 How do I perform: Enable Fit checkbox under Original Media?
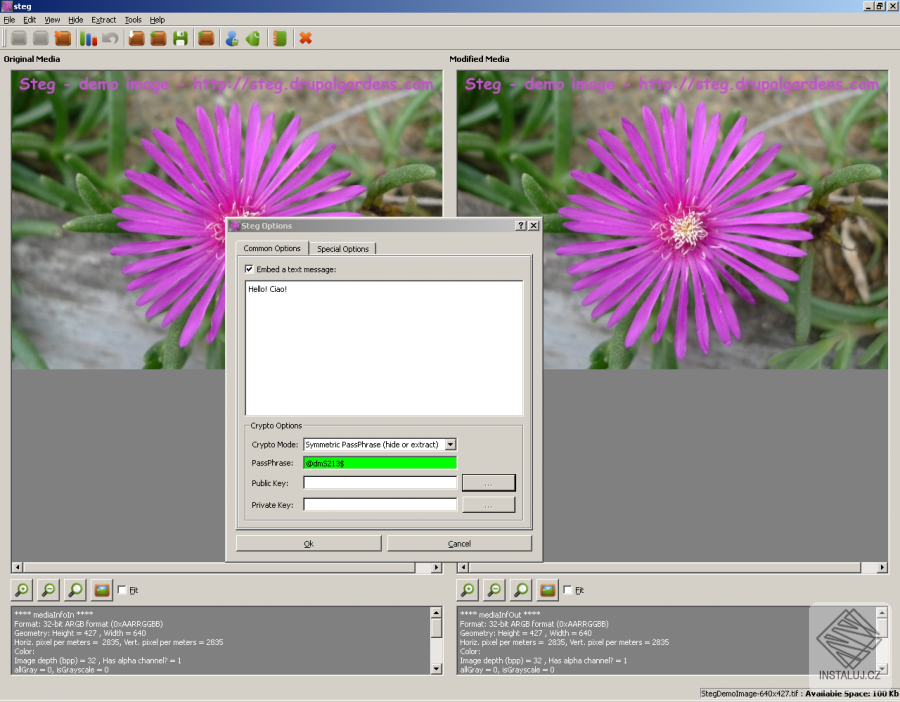[x=122, y=590]
